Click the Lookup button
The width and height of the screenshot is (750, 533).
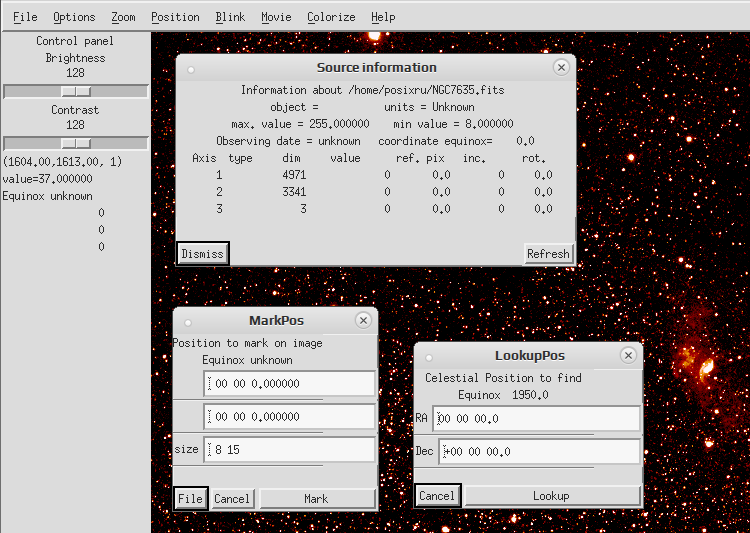pos(552,496)
